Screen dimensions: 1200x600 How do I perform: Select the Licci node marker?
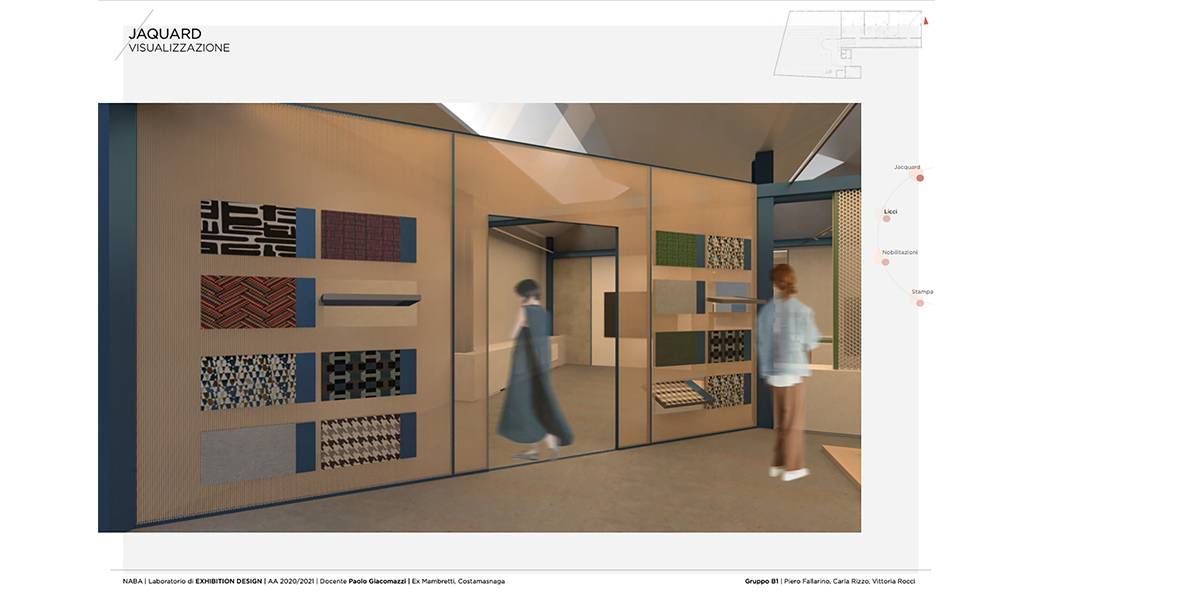point(886,219)
